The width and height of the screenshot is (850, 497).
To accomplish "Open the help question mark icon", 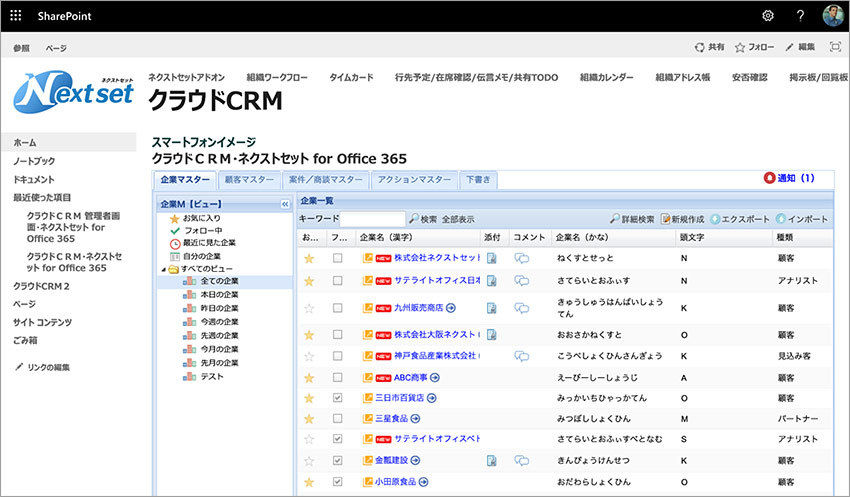I will tap(800, 16).
